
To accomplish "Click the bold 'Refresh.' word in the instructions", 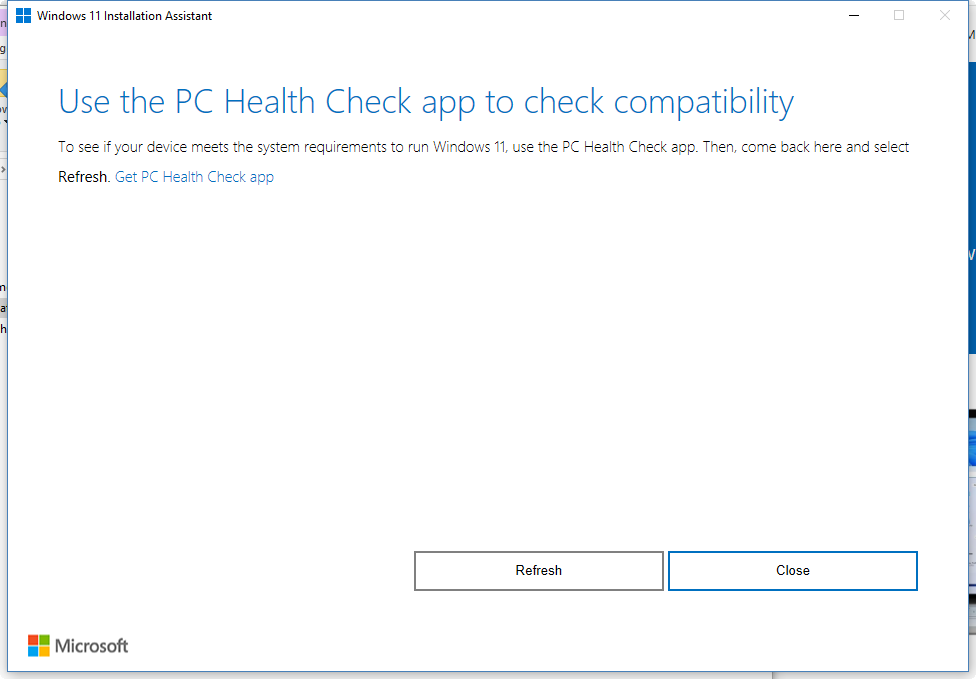I will (x=84, y=177).
